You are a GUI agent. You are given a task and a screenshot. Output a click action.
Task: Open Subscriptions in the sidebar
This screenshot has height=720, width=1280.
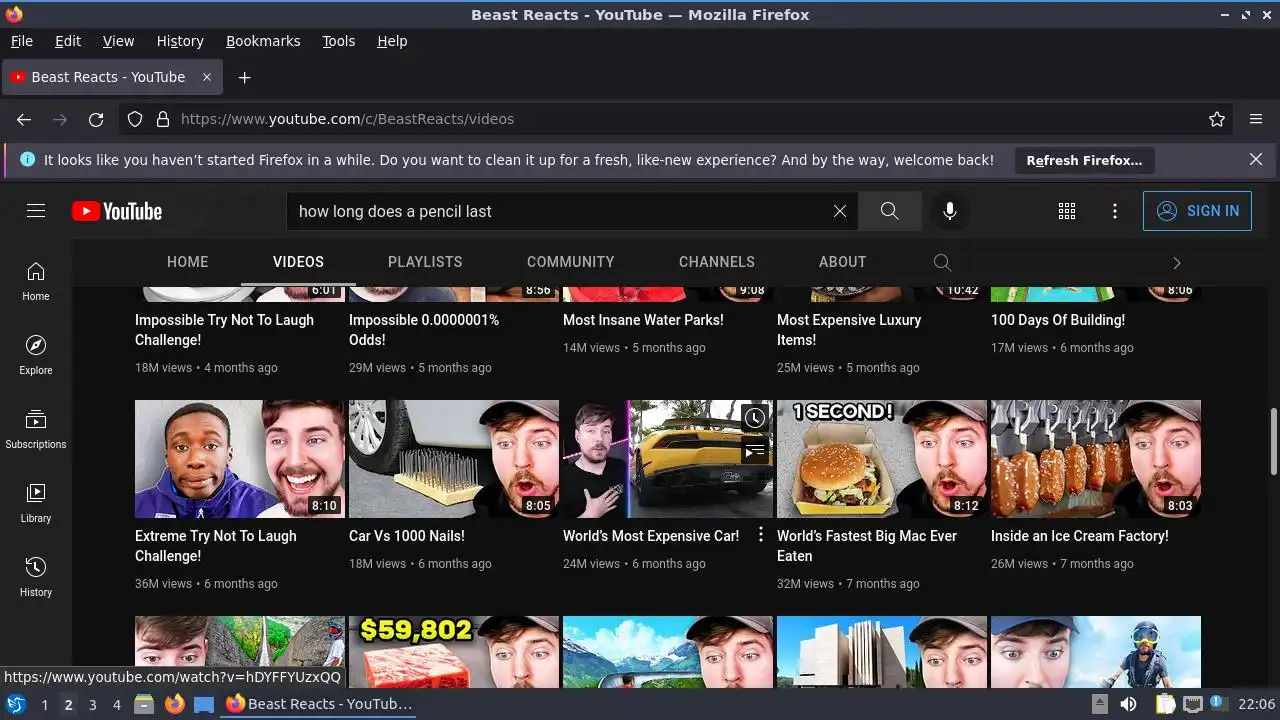coord(36,429)
